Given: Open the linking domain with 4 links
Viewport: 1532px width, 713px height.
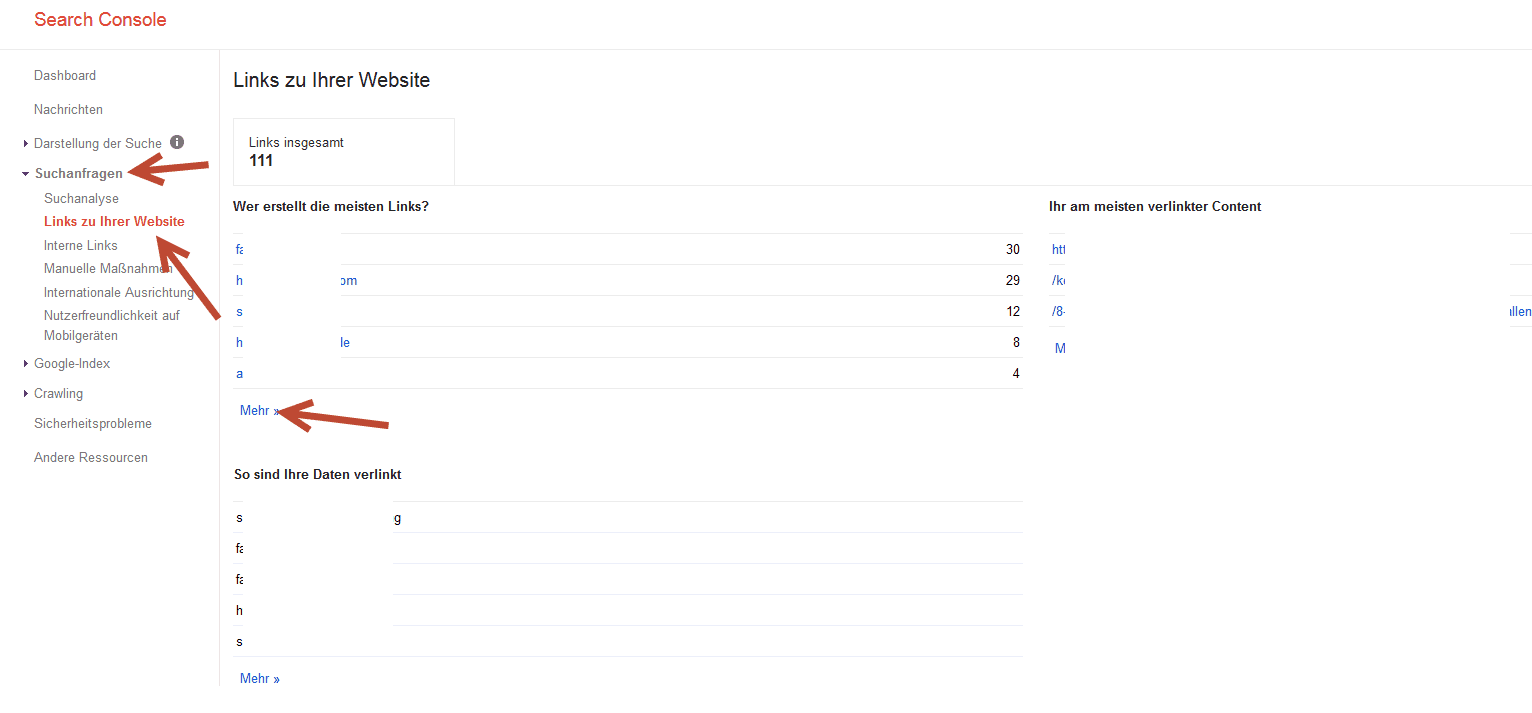Looking at the screenshot, I should [x=240, y=373].
